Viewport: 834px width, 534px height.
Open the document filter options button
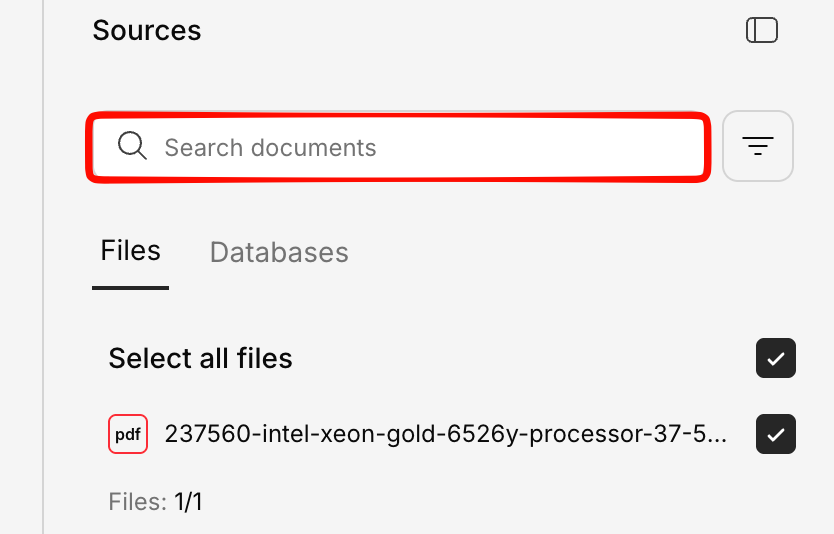[x=758, y=147]
